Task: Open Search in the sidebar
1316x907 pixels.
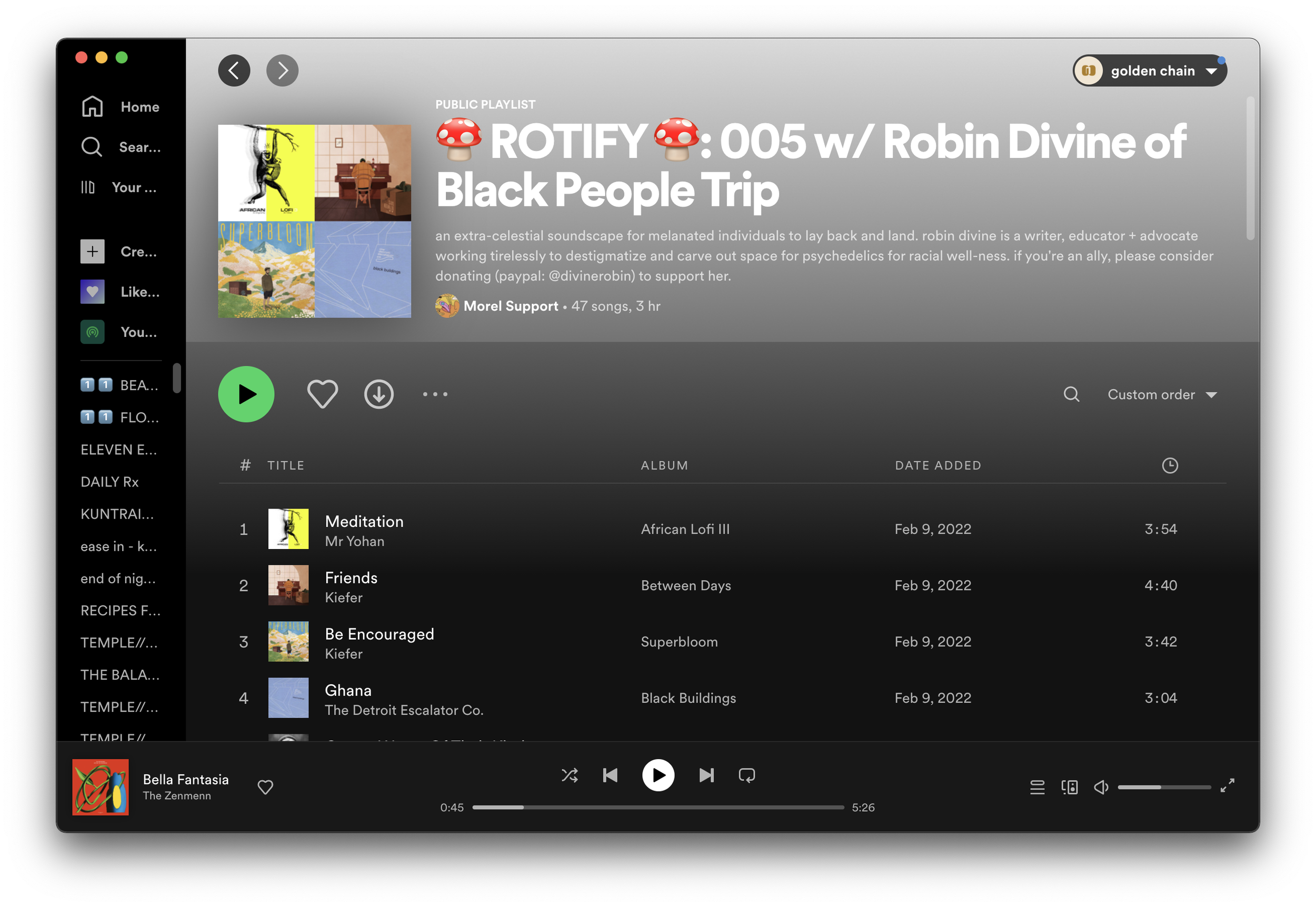Action: [120, 147]
